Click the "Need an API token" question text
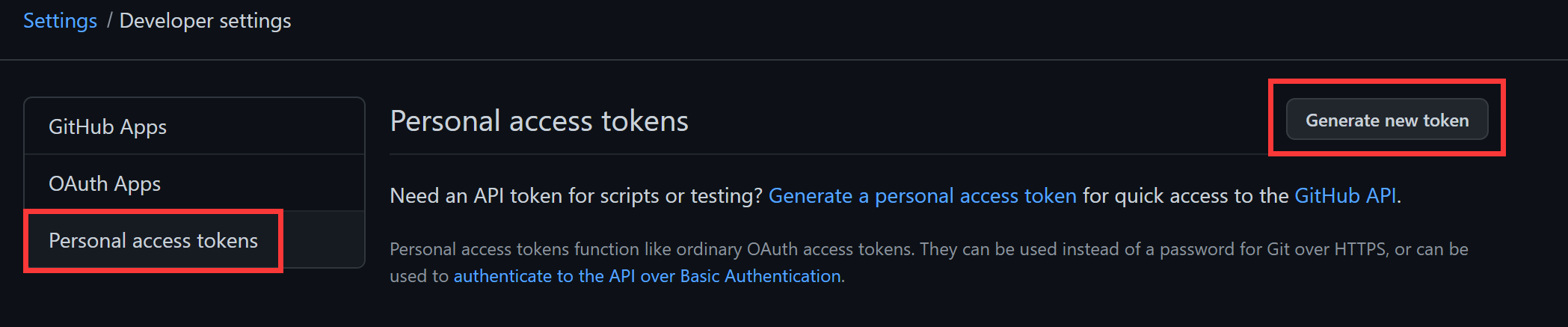Screen dimensions: 1568x327 pyautogui.click(x=576, y=196)
